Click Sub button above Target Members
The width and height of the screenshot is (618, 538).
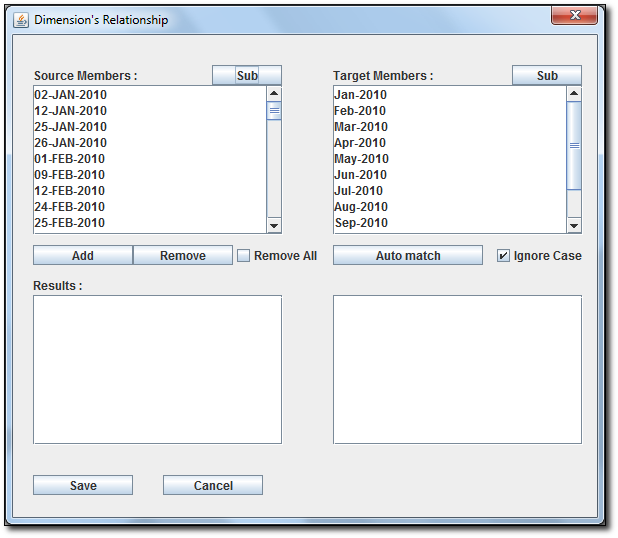[547, 76]
